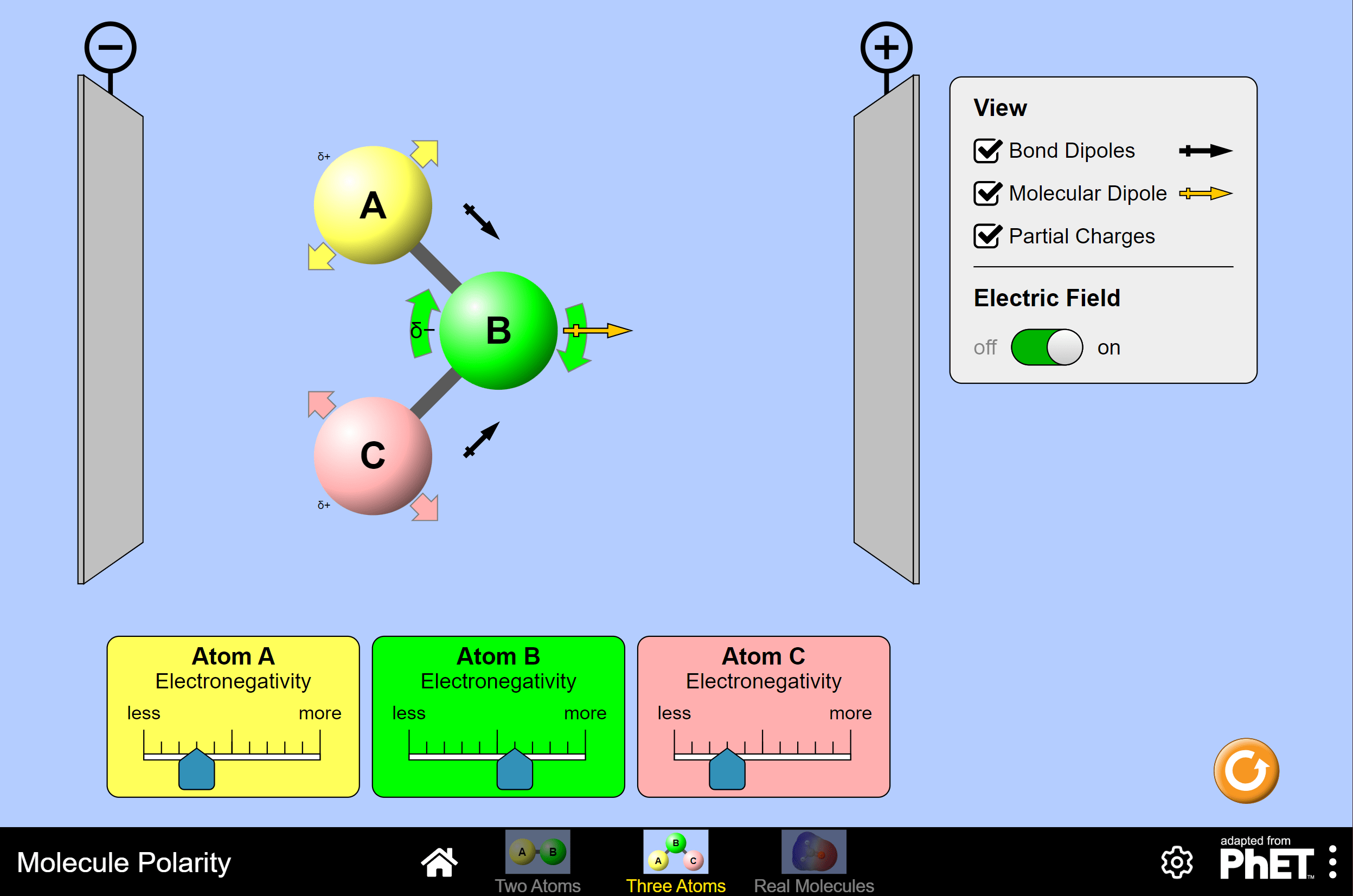Click the Atom A electronegativity slider thumb

coord(197,770)
